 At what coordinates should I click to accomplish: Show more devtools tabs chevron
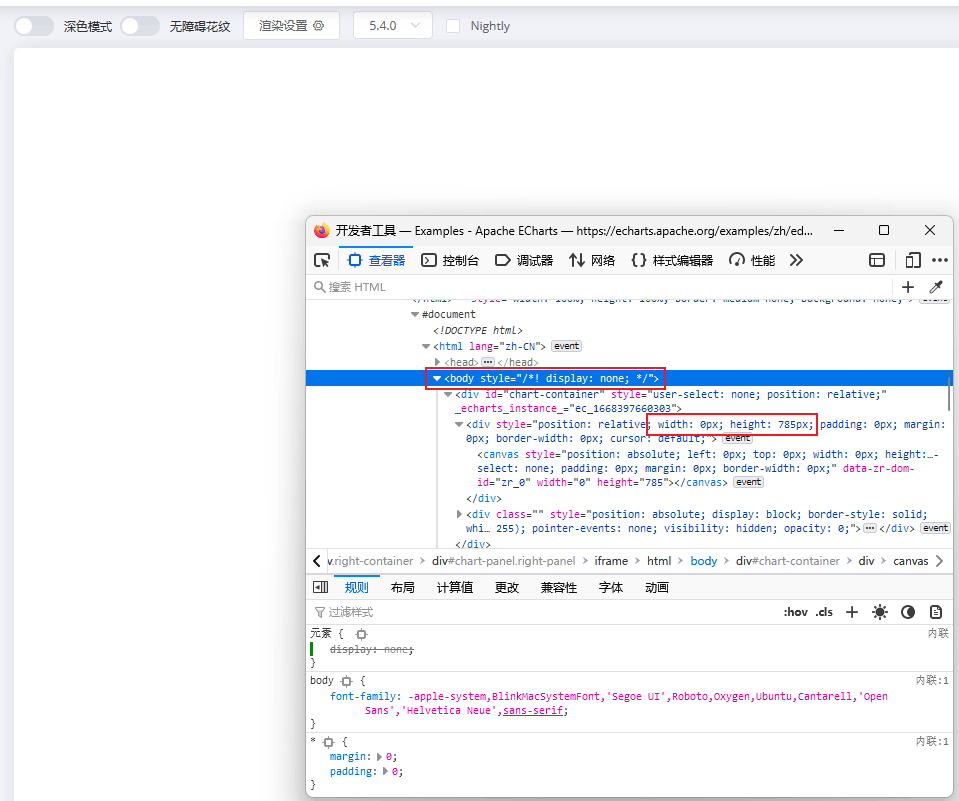[796, 260]
